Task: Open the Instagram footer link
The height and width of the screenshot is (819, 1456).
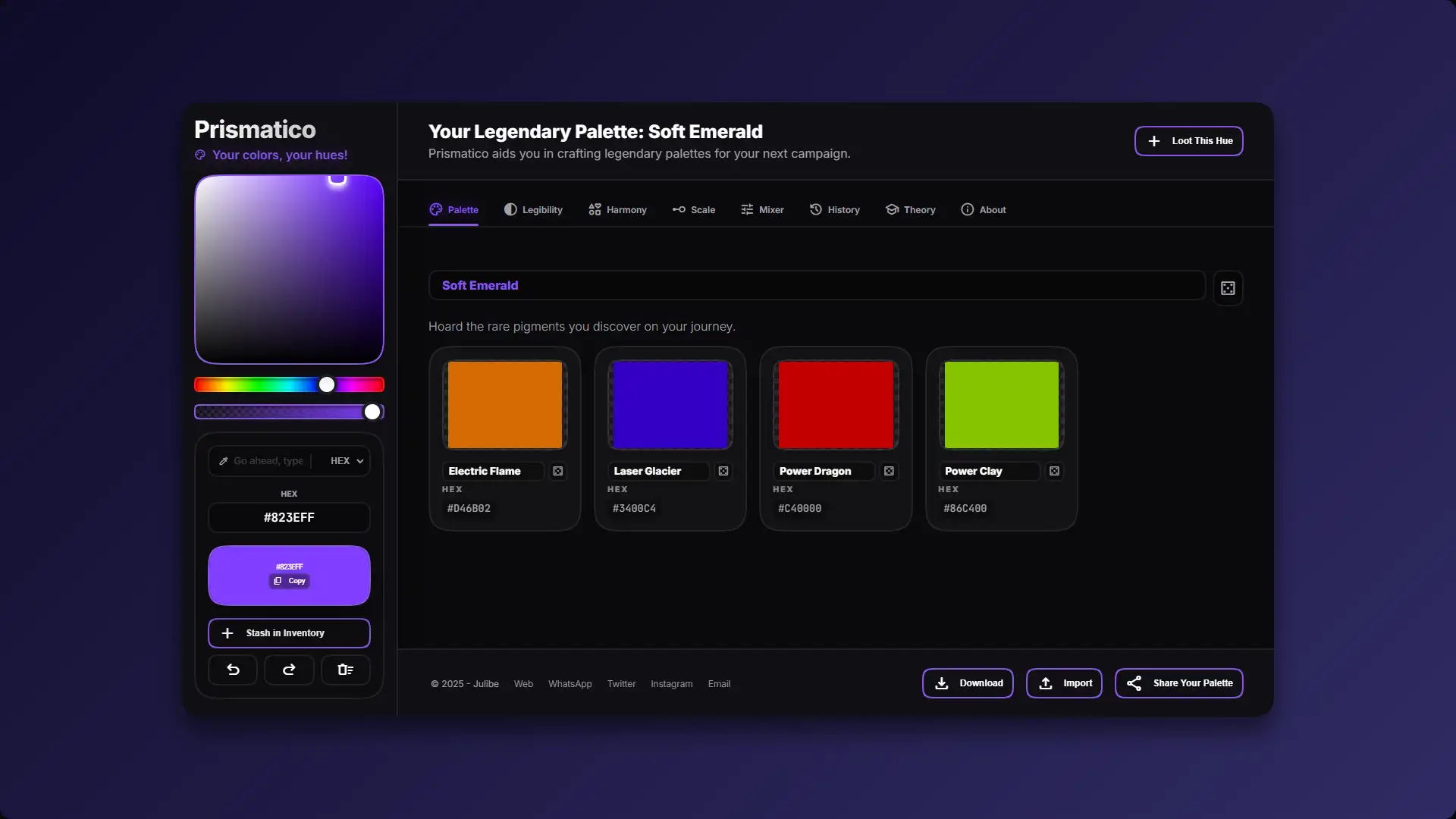Action: 671,684
